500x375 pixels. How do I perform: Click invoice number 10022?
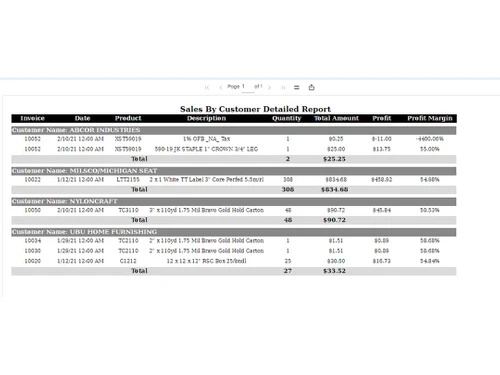coord(32,180)
